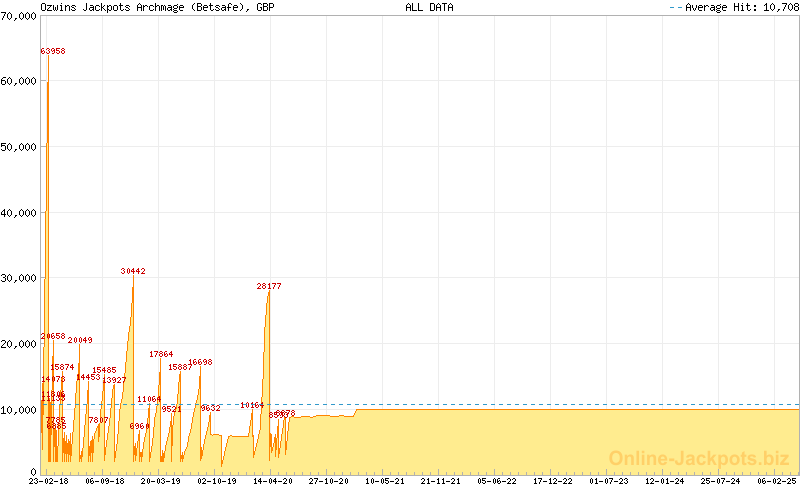Select the 9632 data point label
This screenshot has width=800, height=490.
pyautogui.click(x=210, y=408)
